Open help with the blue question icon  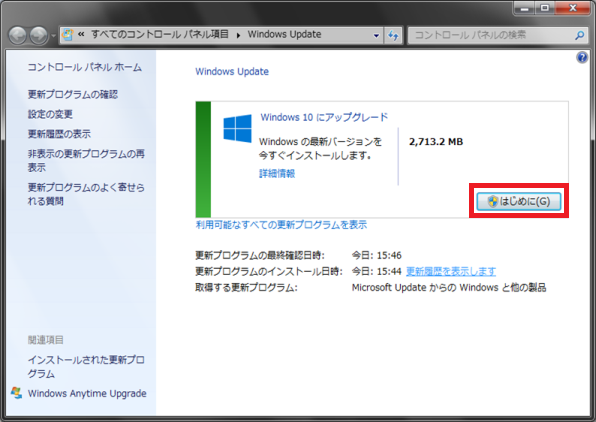tap(582, 58)
